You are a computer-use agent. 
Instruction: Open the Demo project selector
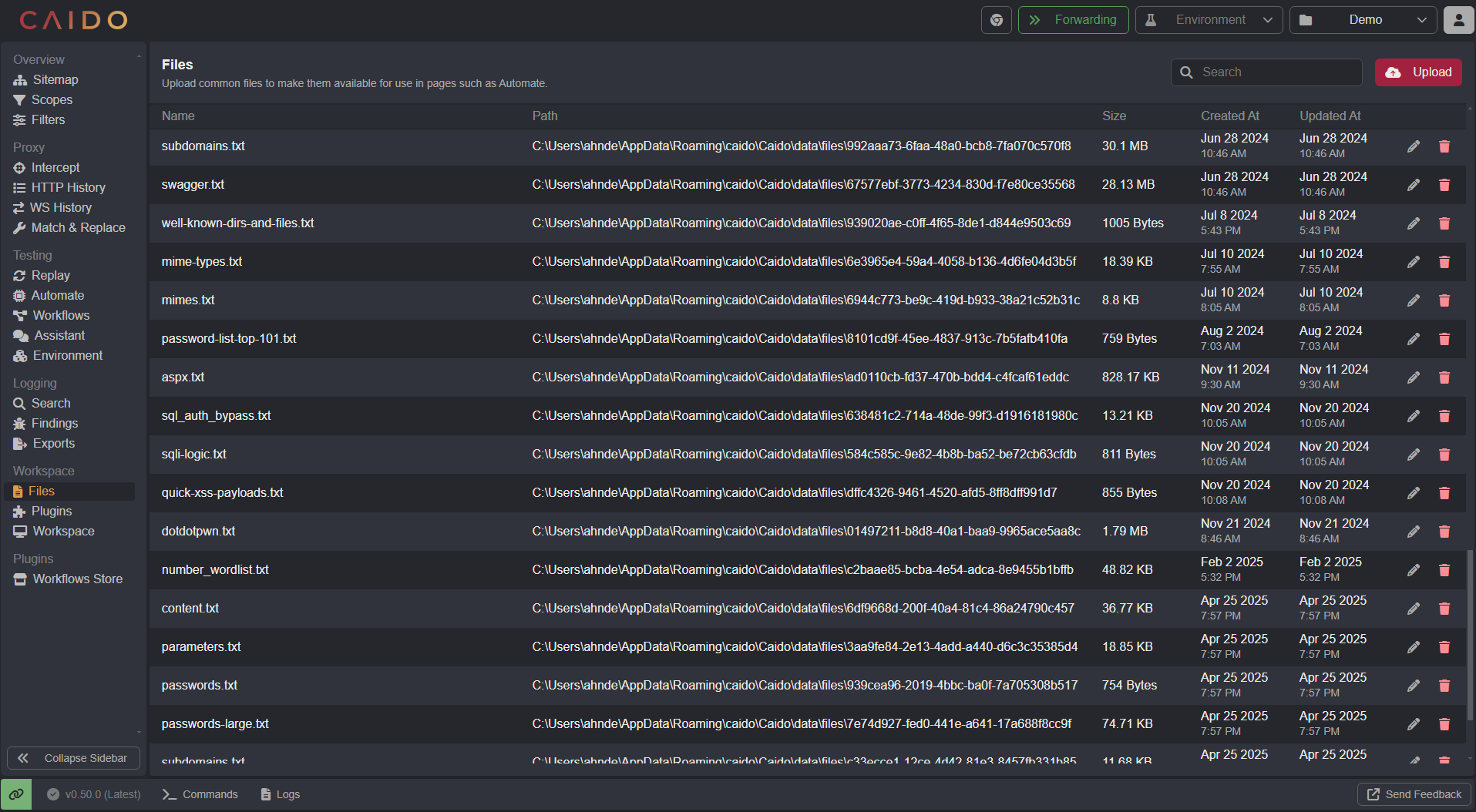click(1363, 19)
